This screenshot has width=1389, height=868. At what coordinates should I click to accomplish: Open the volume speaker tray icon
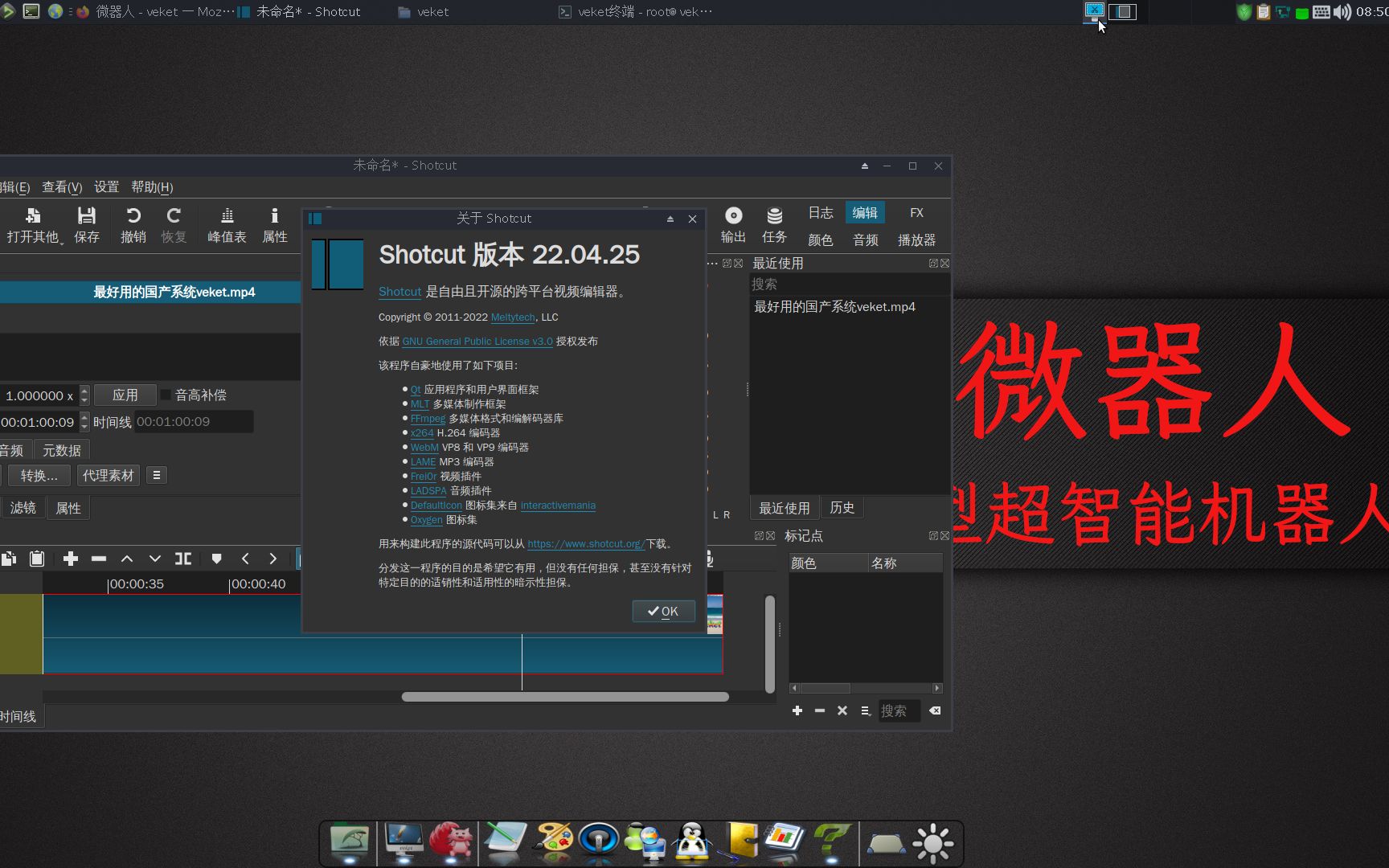1342,12
